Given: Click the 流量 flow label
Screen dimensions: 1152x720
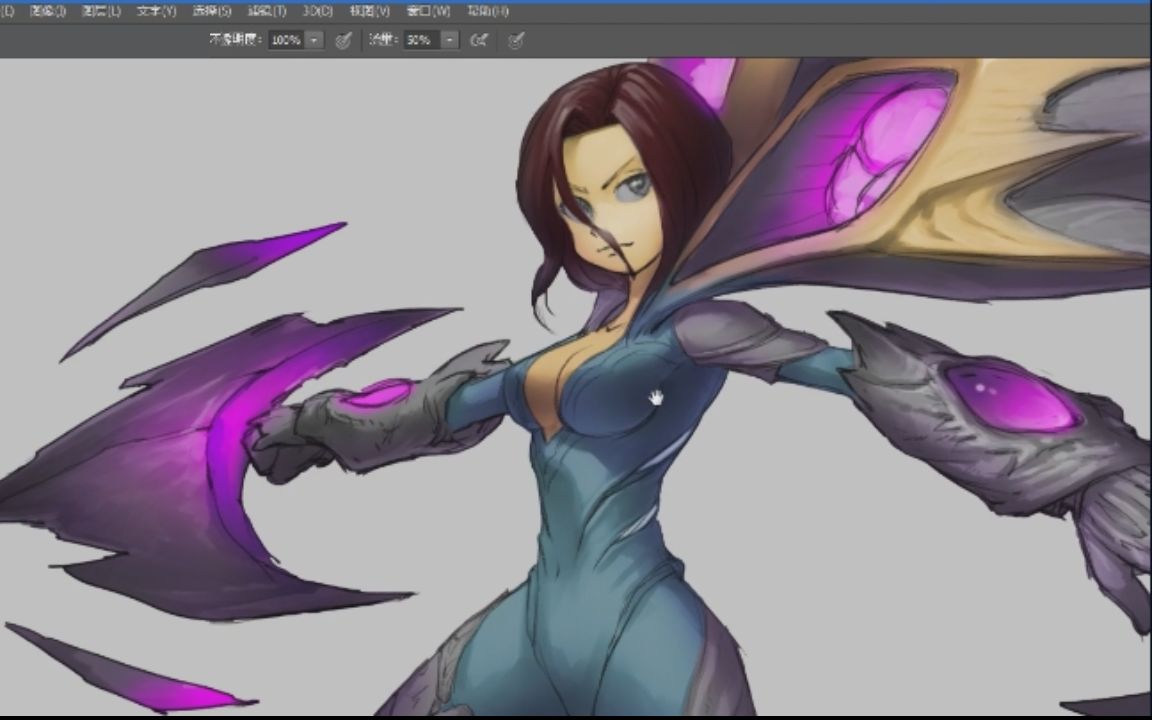Looking at the screenshot, I should (x=381, y=40).
